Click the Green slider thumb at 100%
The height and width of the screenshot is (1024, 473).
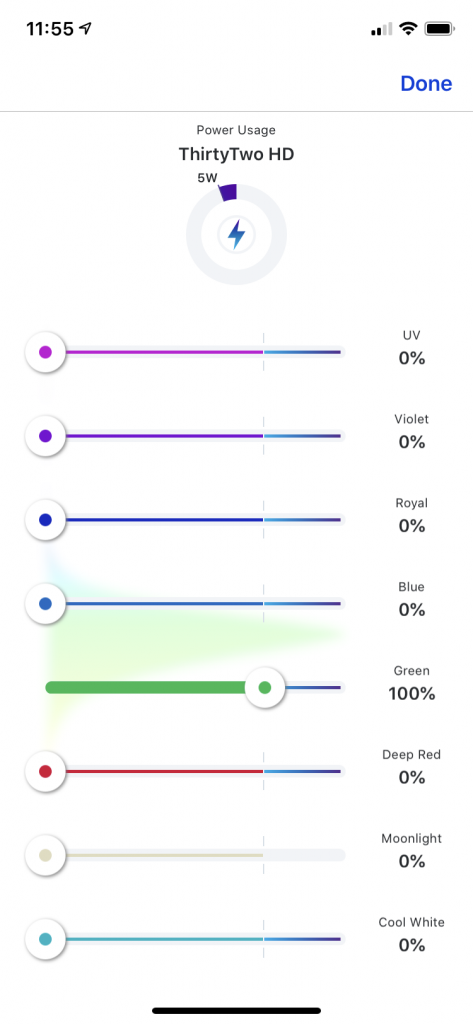265,687
